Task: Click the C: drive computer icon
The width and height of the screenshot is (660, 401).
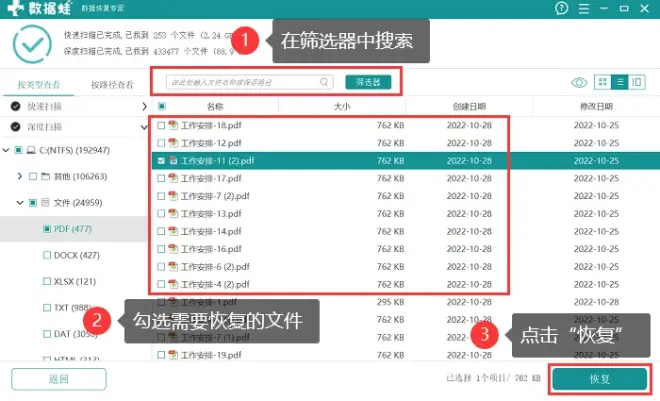Action: pos(31,150)
